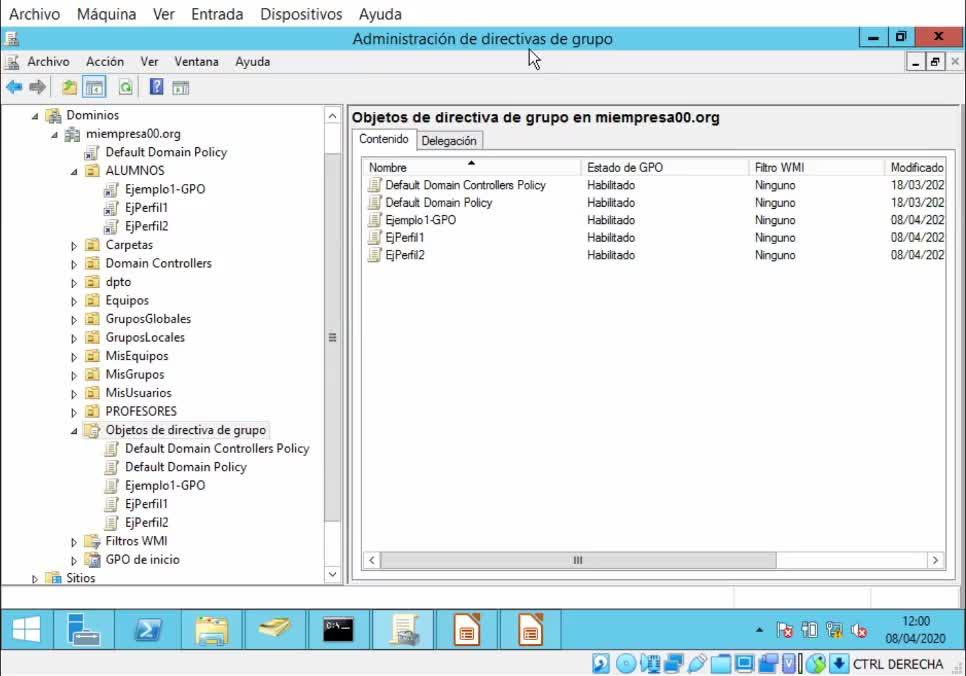Go back with the blue back arrow

14,88
